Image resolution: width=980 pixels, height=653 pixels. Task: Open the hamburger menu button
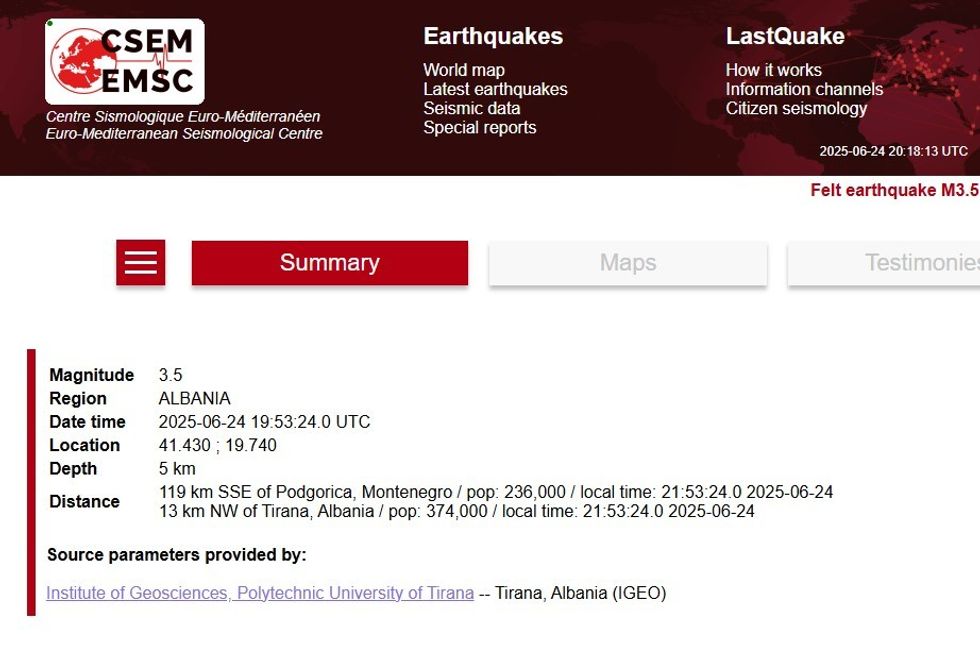(x=141, y=263)
